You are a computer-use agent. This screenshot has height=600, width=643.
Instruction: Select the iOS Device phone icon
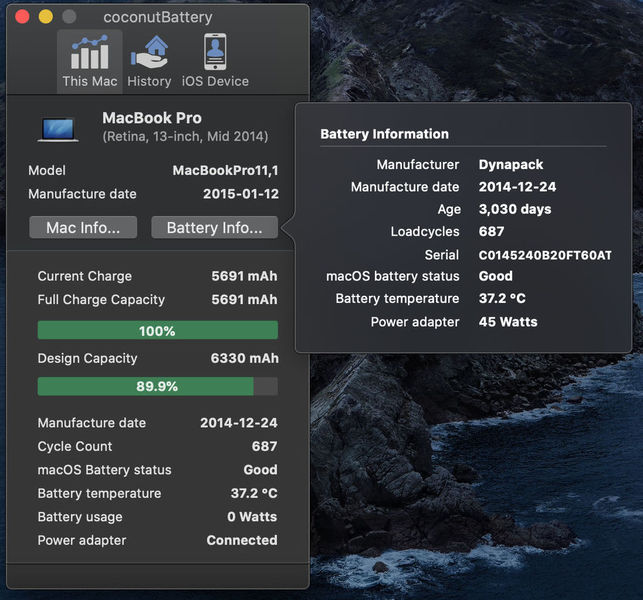(215, 53)
